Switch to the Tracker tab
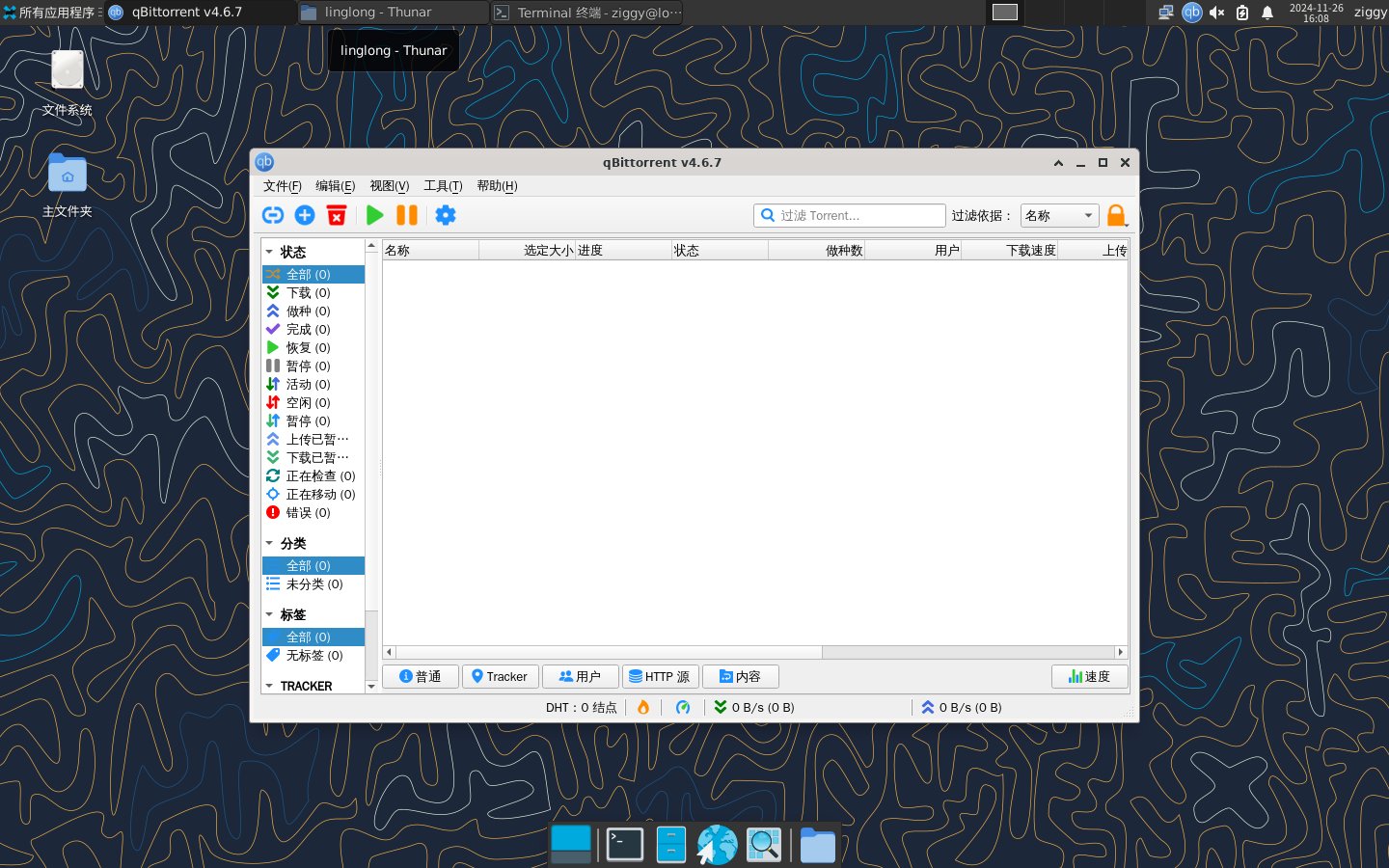Screen dimensions: 1389x868 (x=500, y=676)
